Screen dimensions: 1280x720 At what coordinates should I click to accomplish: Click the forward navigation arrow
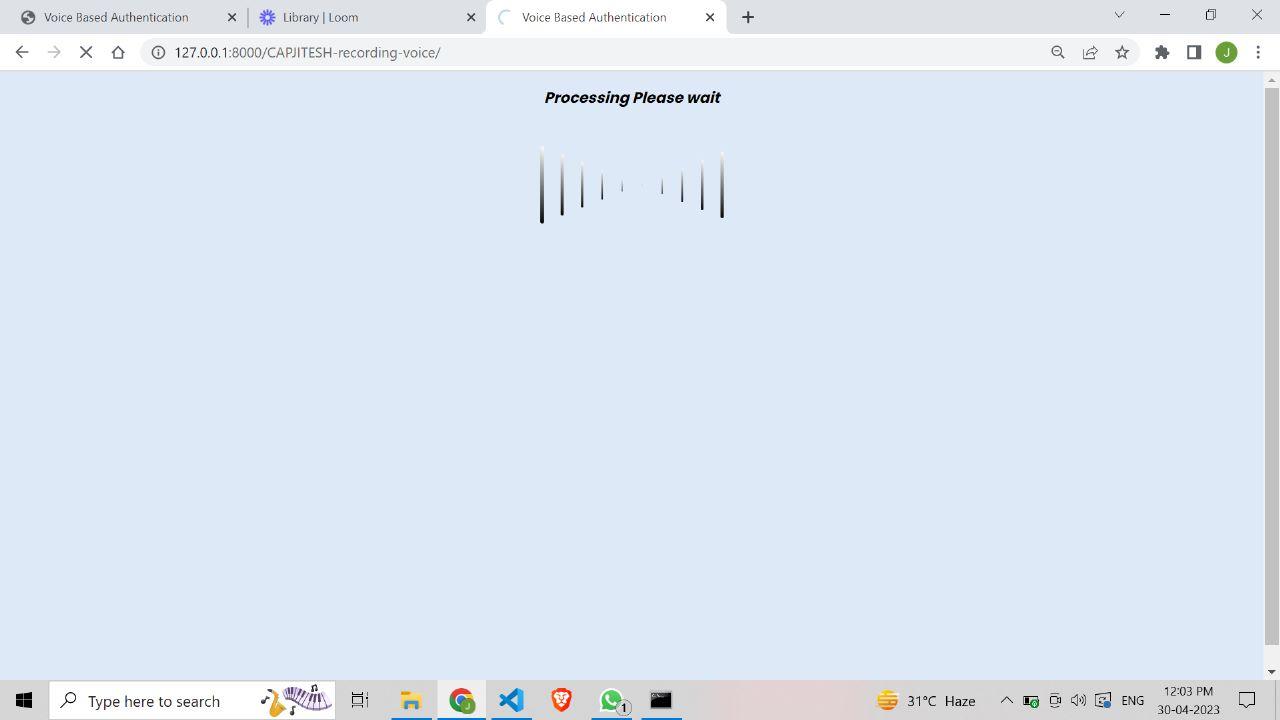(54, 52)
